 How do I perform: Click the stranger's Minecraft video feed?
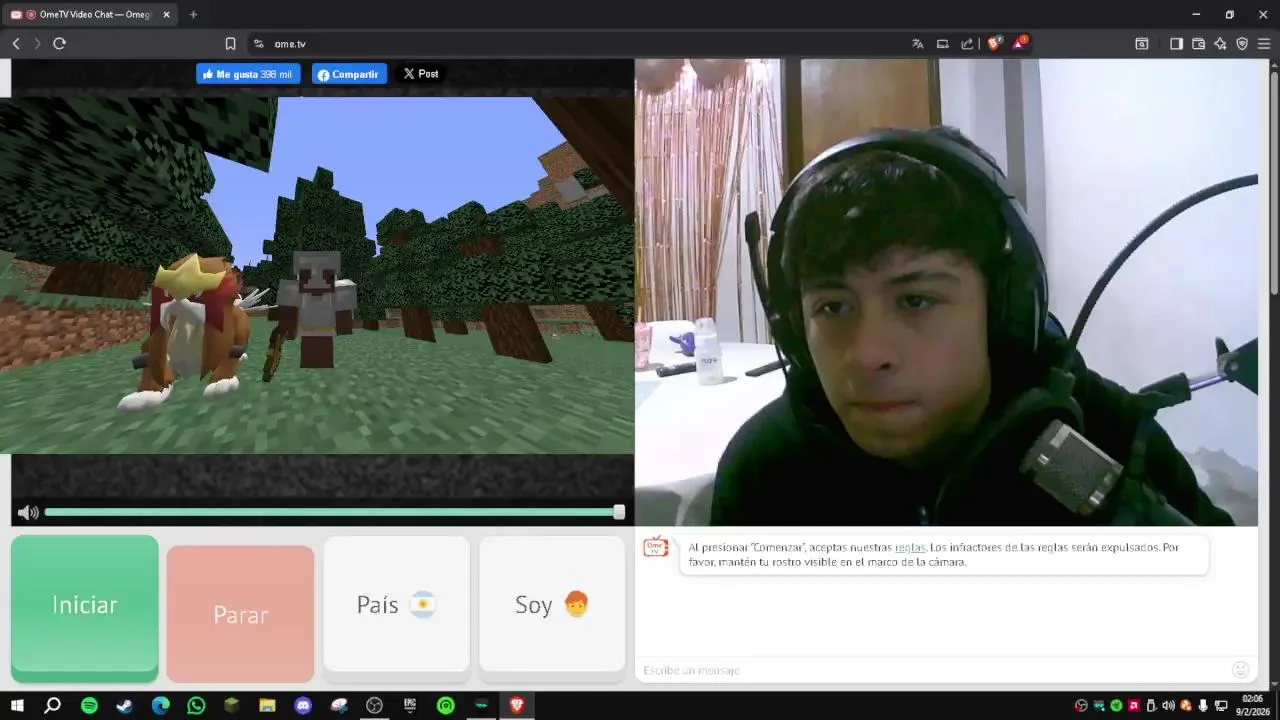317,275
